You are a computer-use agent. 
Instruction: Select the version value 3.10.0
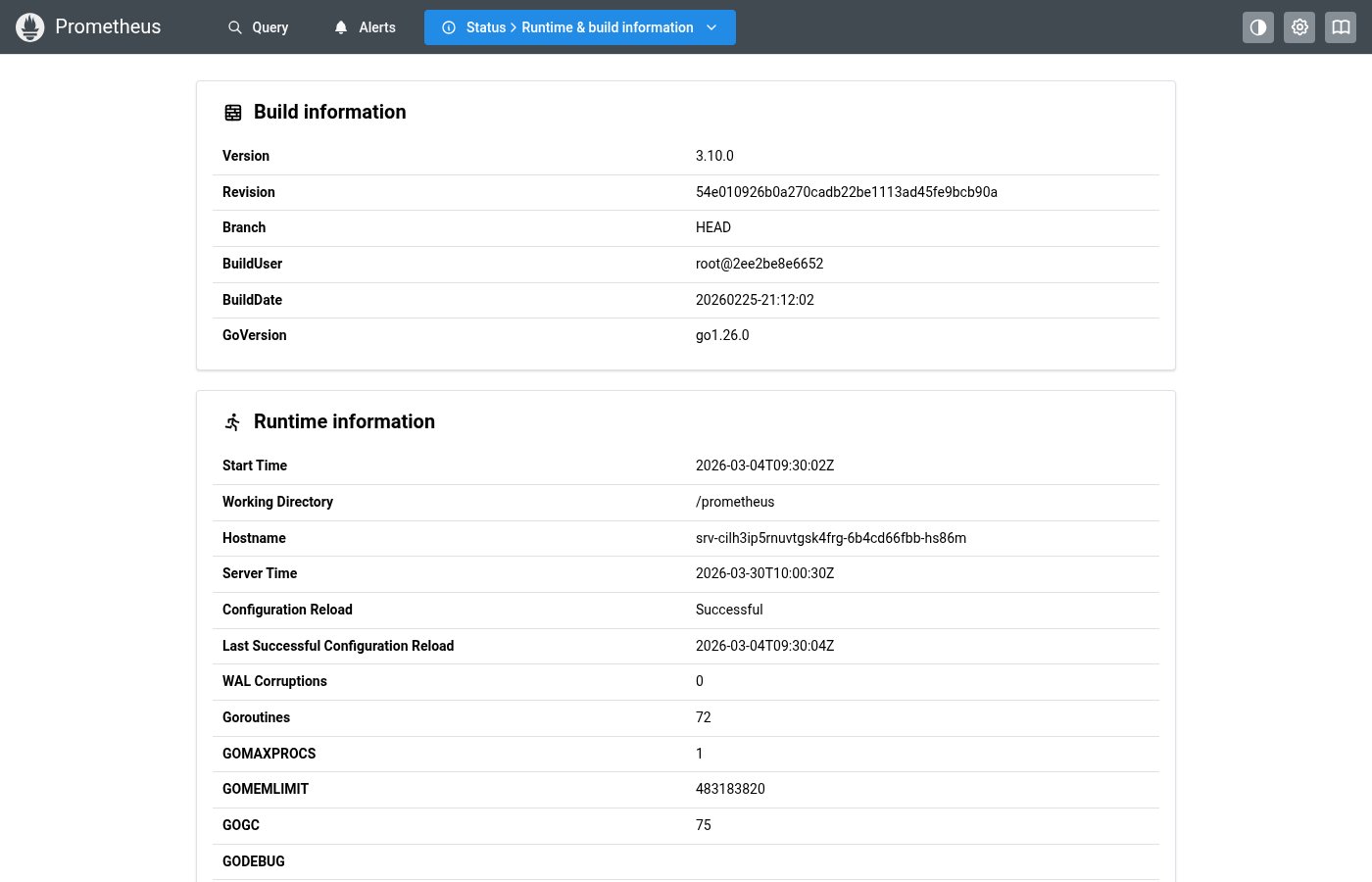coord(714,156)
